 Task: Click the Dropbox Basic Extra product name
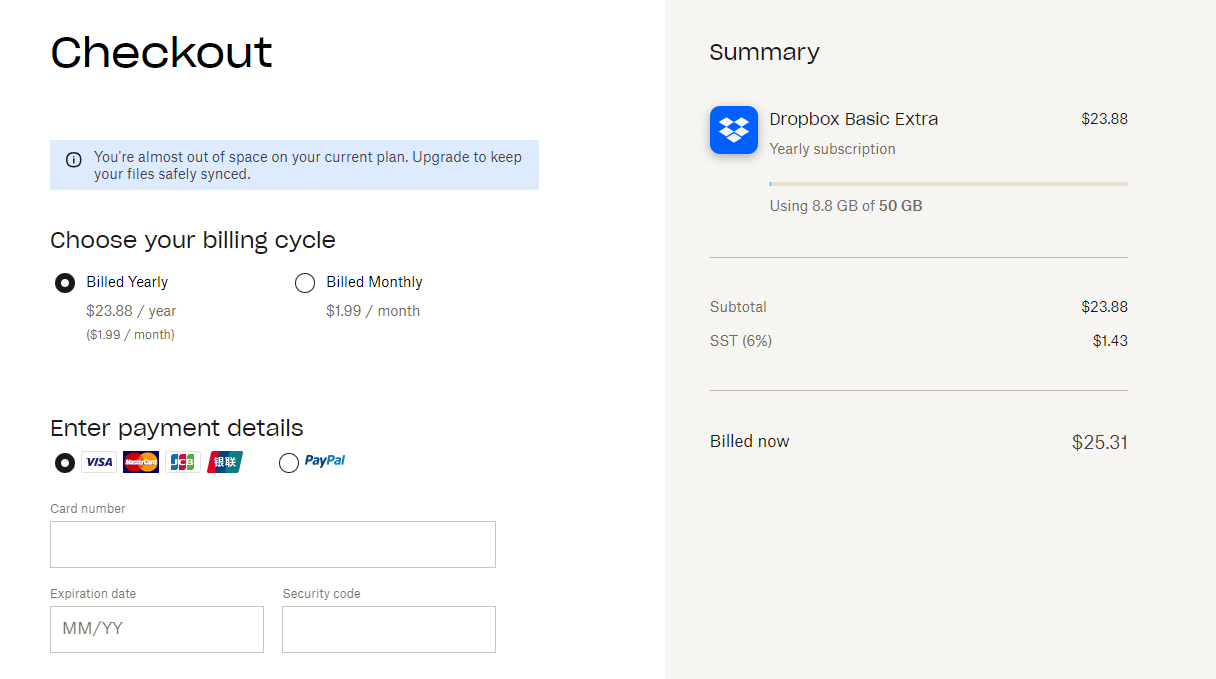coord(853,118)
